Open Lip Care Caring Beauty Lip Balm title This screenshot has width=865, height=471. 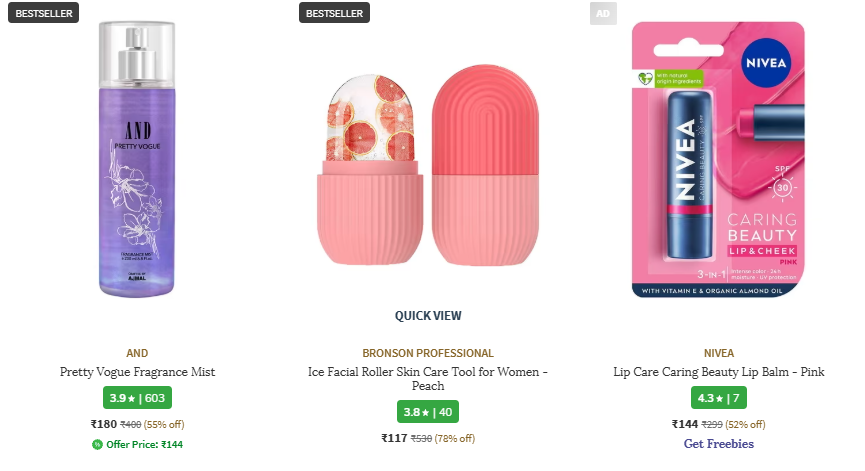coord(718,372)
